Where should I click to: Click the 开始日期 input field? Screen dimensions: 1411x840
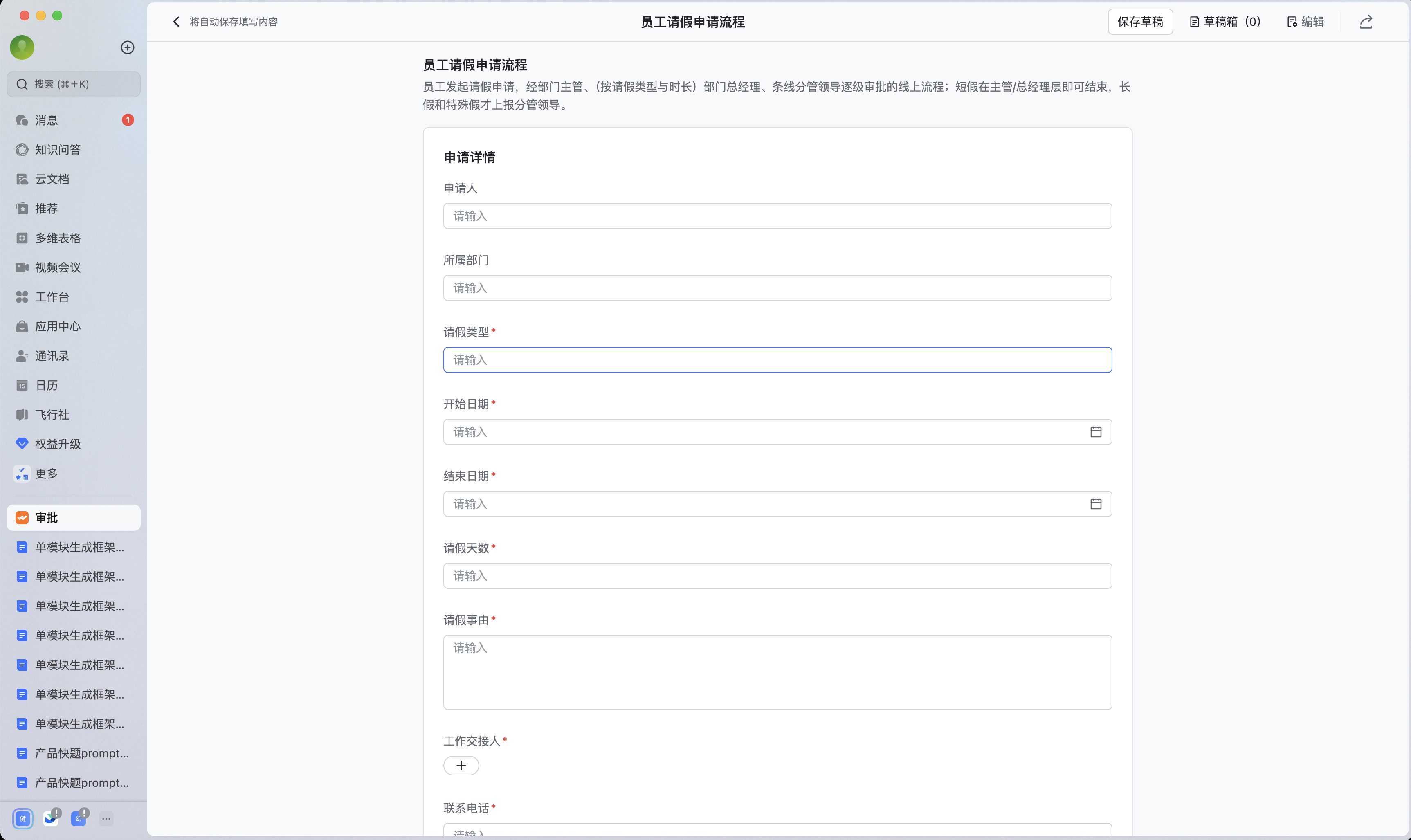coord(777,432)
